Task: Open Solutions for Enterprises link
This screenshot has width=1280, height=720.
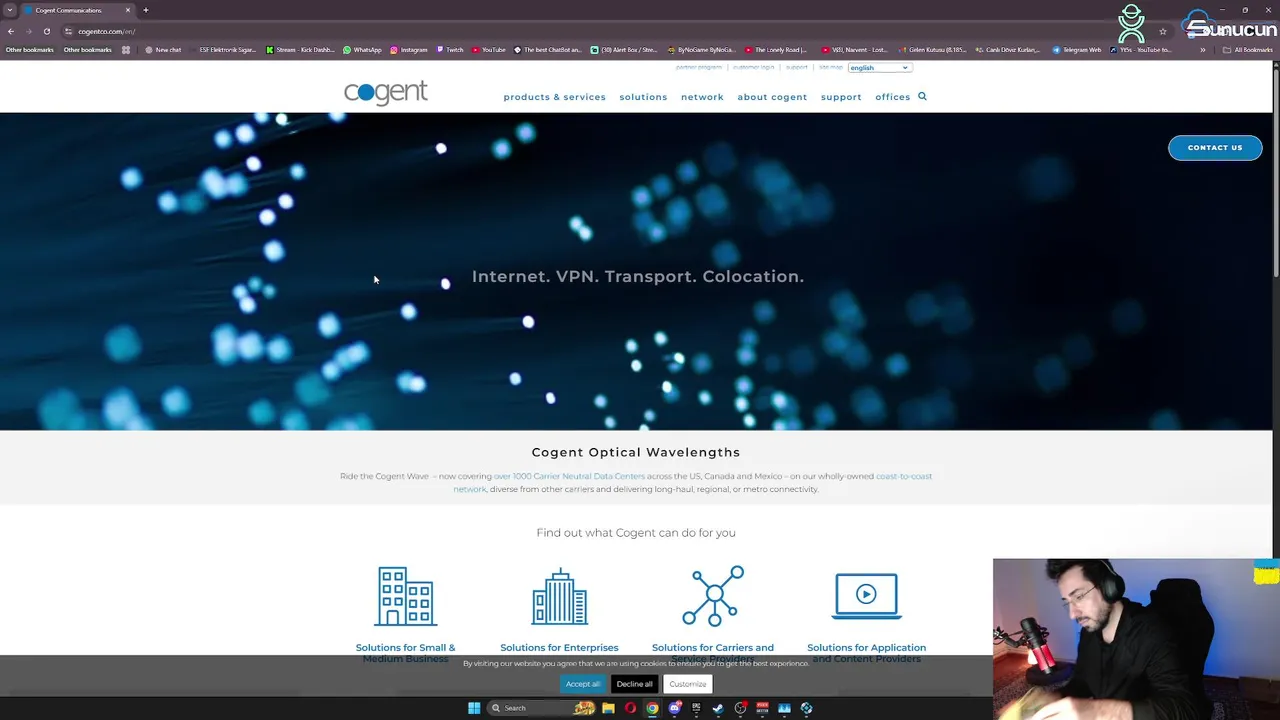Action: (x=559, y=648)
